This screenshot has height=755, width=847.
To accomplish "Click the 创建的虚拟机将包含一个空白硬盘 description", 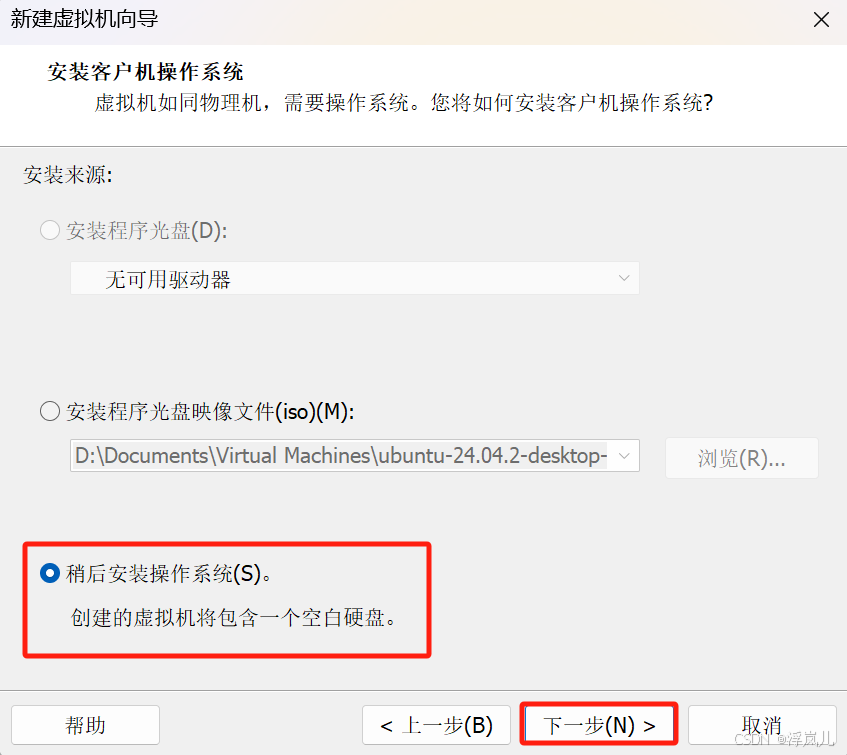I will [x=233, y=617].
